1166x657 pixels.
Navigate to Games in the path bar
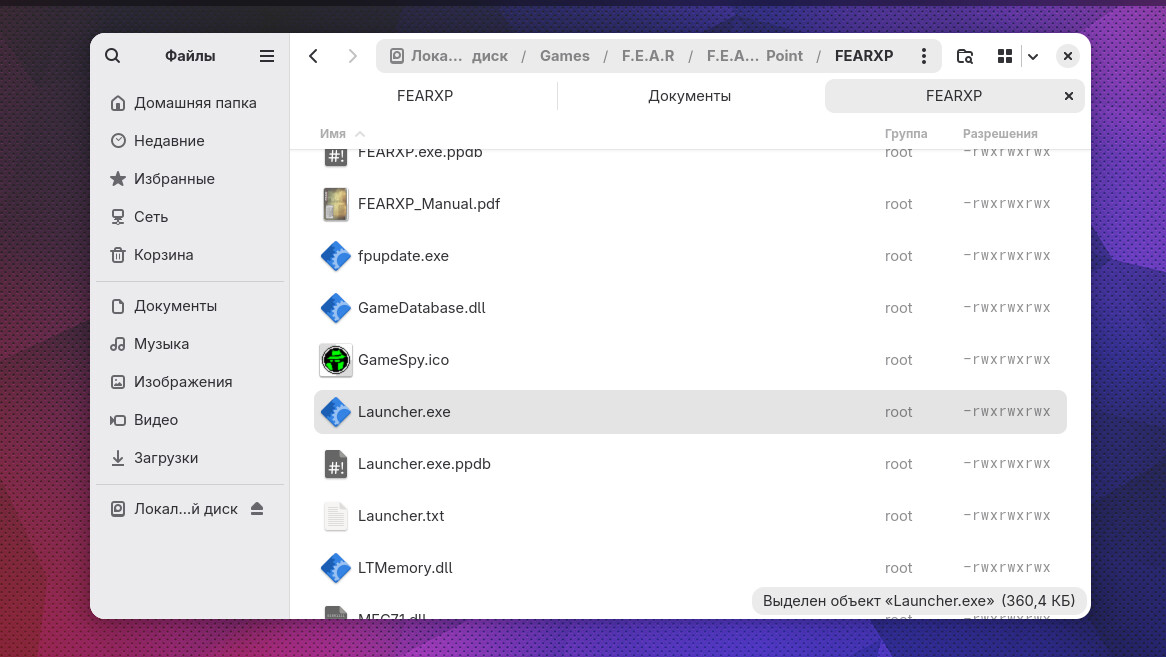click(565, 56)
